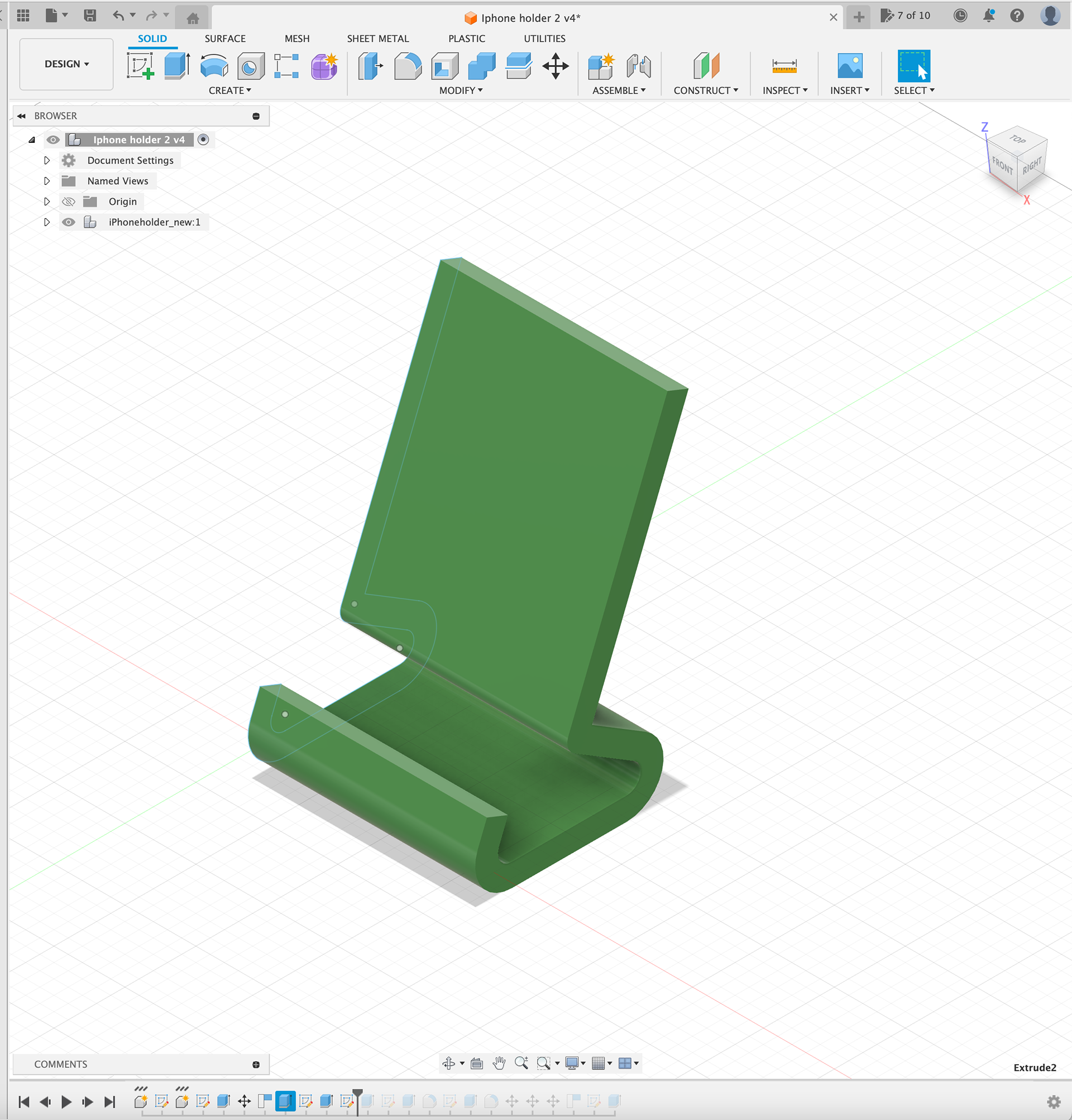Switch to the SHEET METAL tab

click(378, 39)
